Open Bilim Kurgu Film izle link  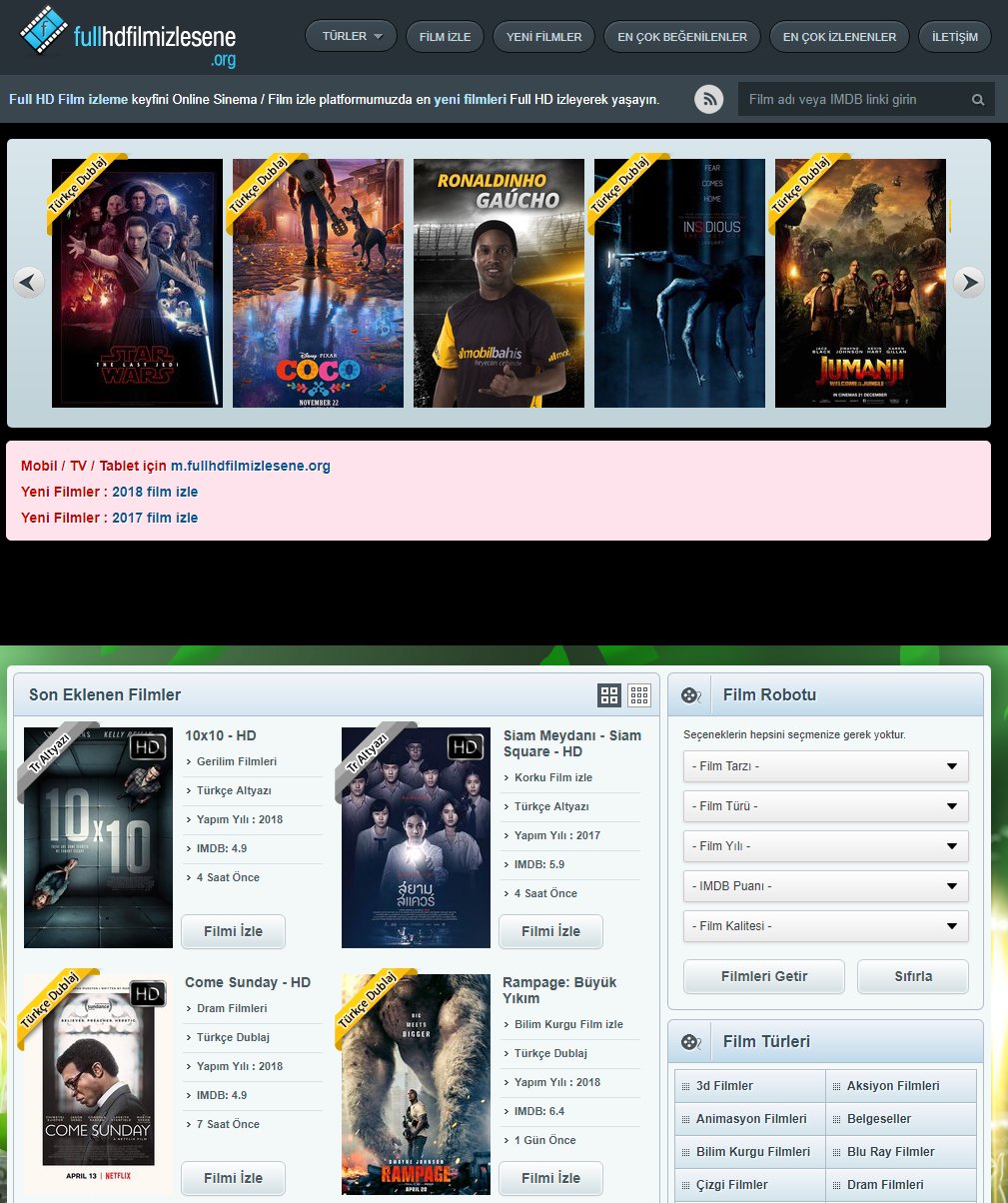click(x=568, y=1024)
